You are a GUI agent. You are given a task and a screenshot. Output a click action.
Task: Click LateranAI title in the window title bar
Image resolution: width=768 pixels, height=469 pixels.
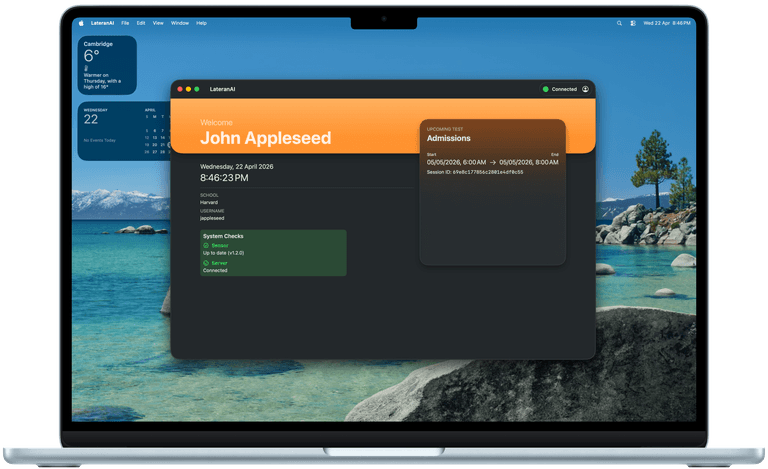tap(222, 89)
